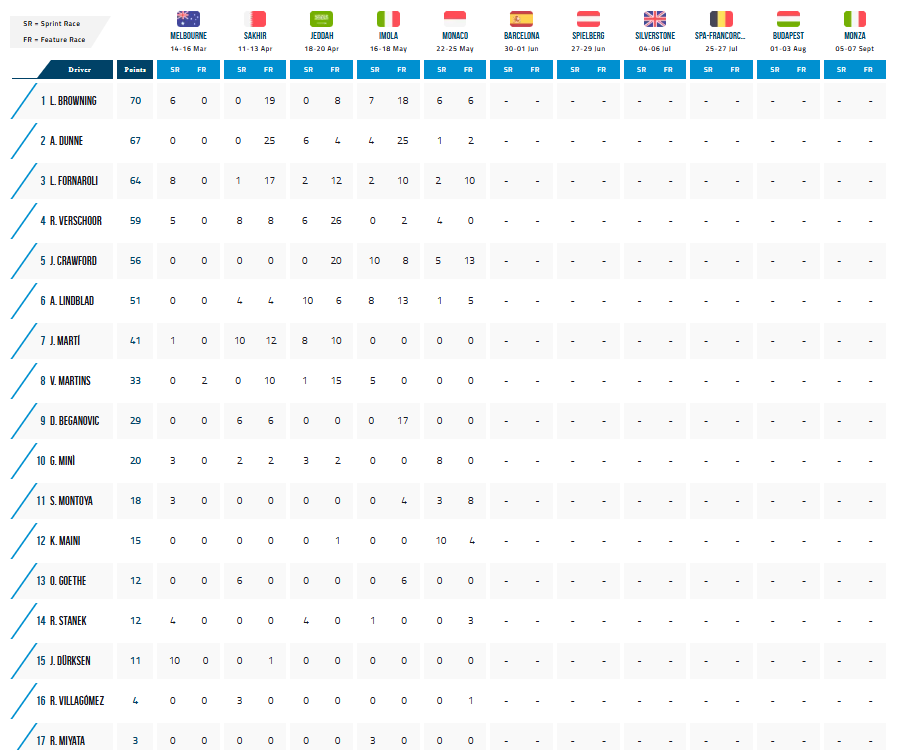This screenshot has width=897, height=750.
Task: Click the British flag above Silverstone
Action: [655, 18]
